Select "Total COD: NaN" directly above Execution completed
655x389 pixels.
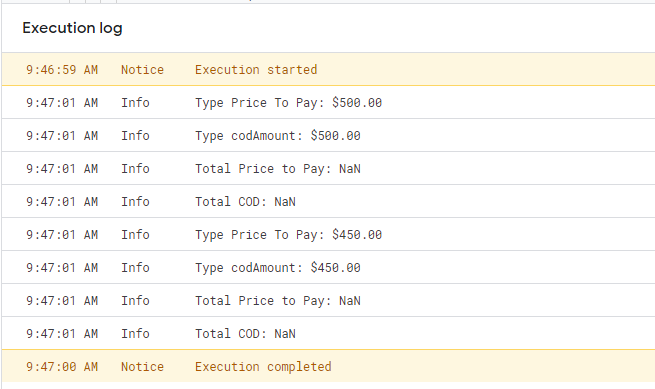(245, 334)
